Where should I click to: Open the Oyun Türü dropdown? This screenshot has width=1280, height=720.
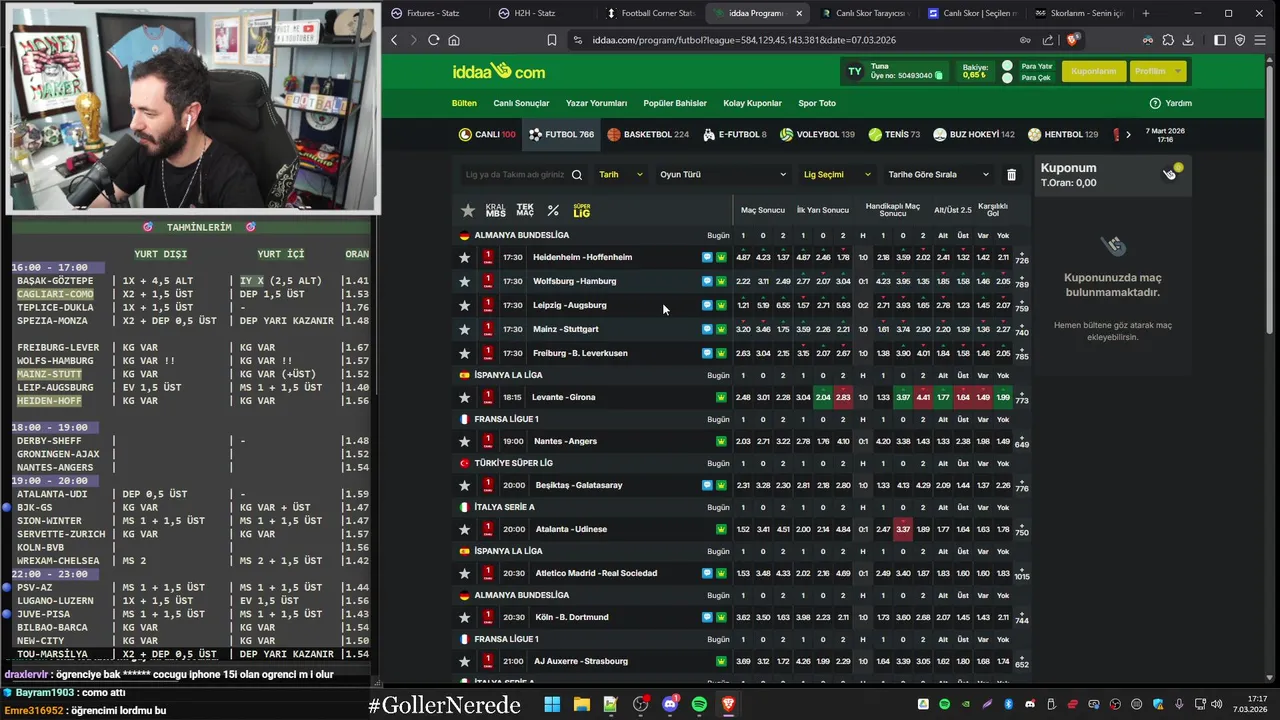(723, 175)
